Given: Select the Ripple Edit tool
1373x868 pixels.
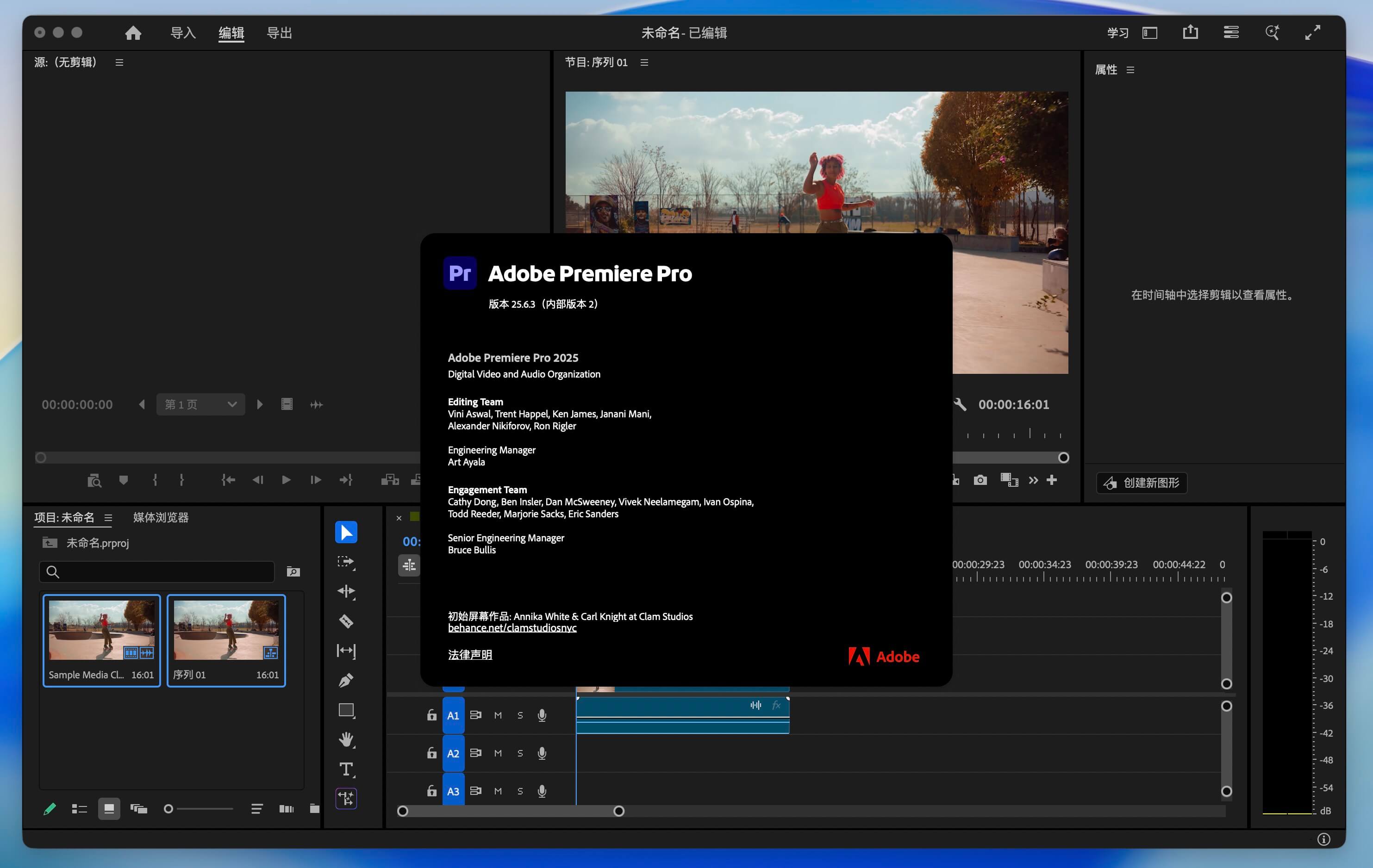Looking at the screenshot, I should coord(346,592).
